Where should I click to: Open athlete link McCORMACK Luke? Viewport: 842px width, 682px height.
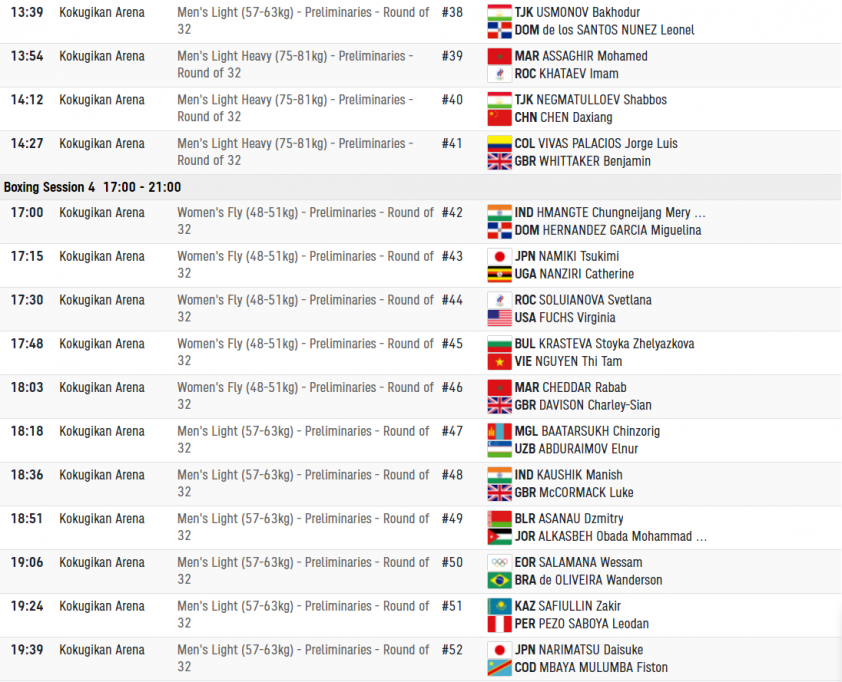click(586, 493)
